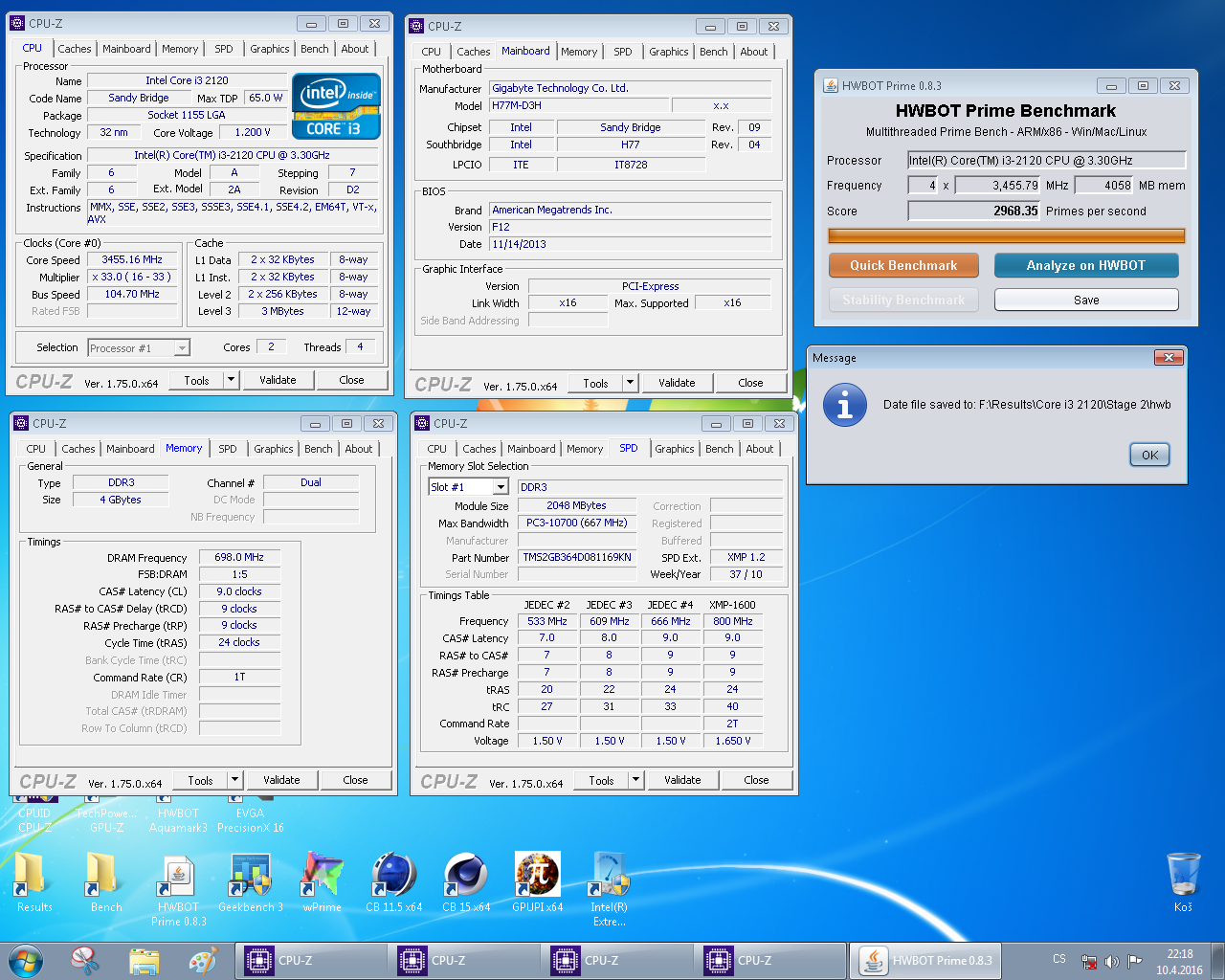1225x980 pixels.
Task: Open Tools dropdown arrow in Memory window
Action: 234,780
